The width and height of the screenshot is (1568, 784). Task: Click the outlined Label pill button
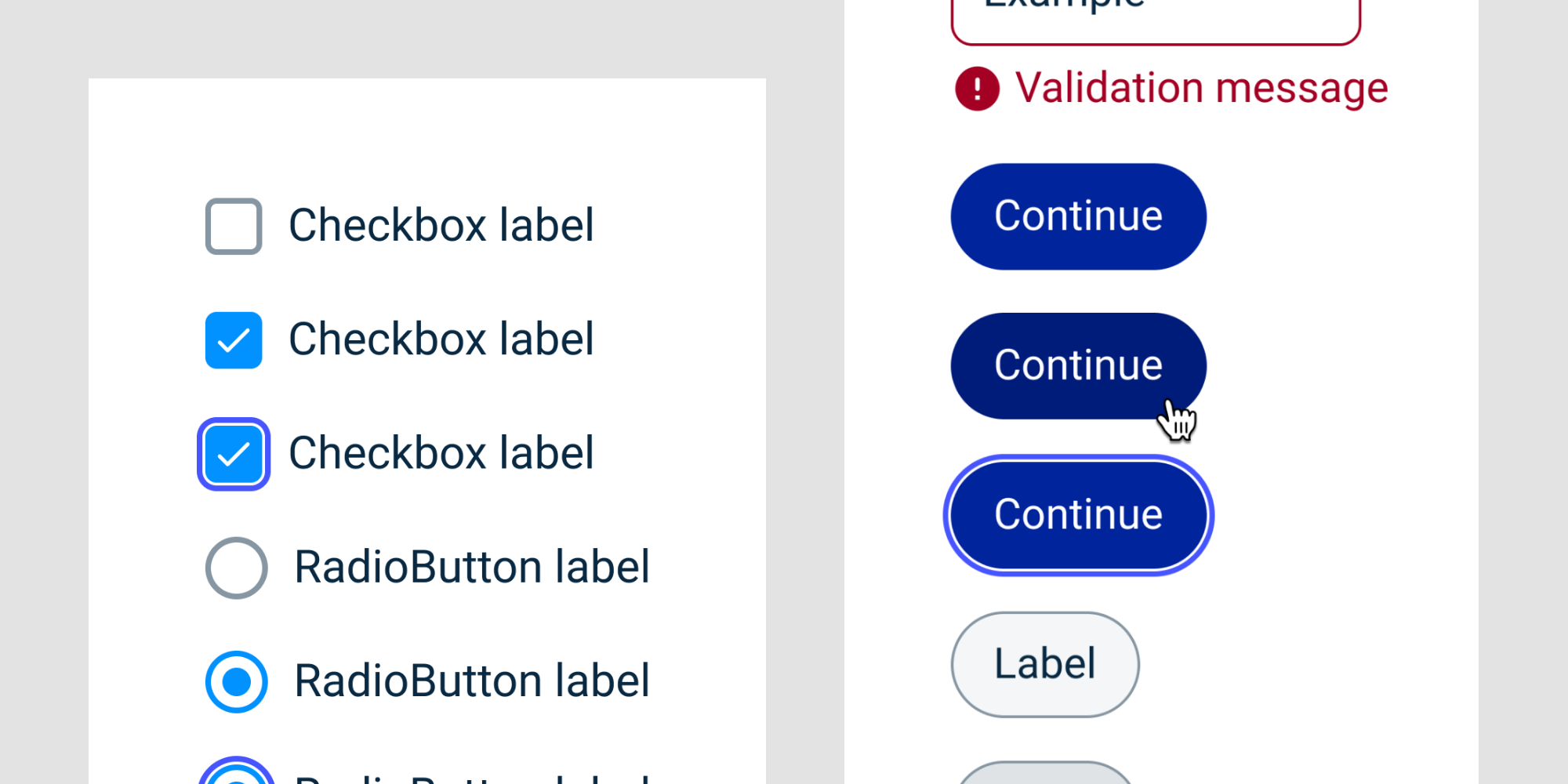[1044, 664]
